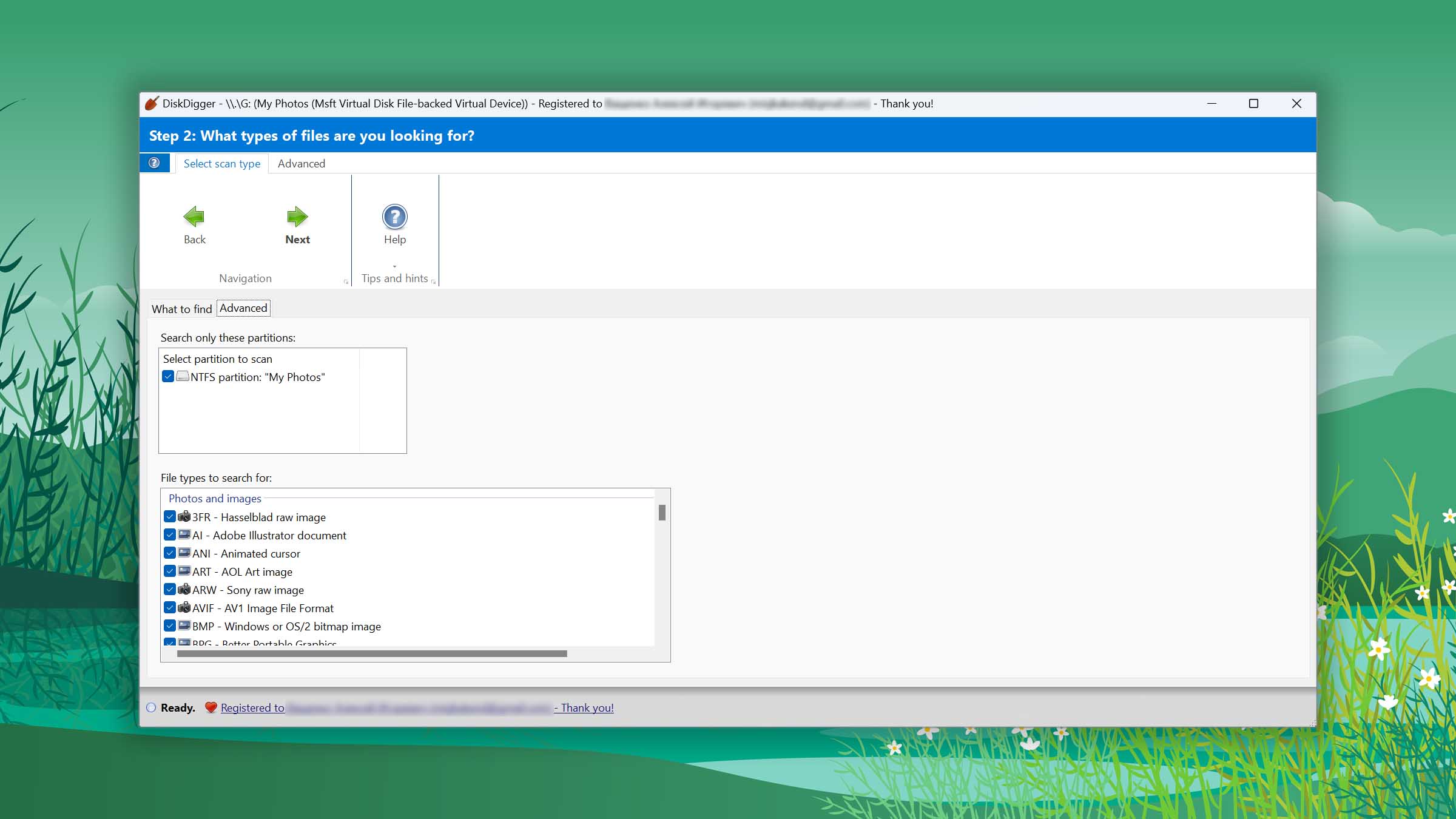Switch to the Select scan type ribbon tab
1456x819 pixels.
pyautogui.click(x=222, y=164)
